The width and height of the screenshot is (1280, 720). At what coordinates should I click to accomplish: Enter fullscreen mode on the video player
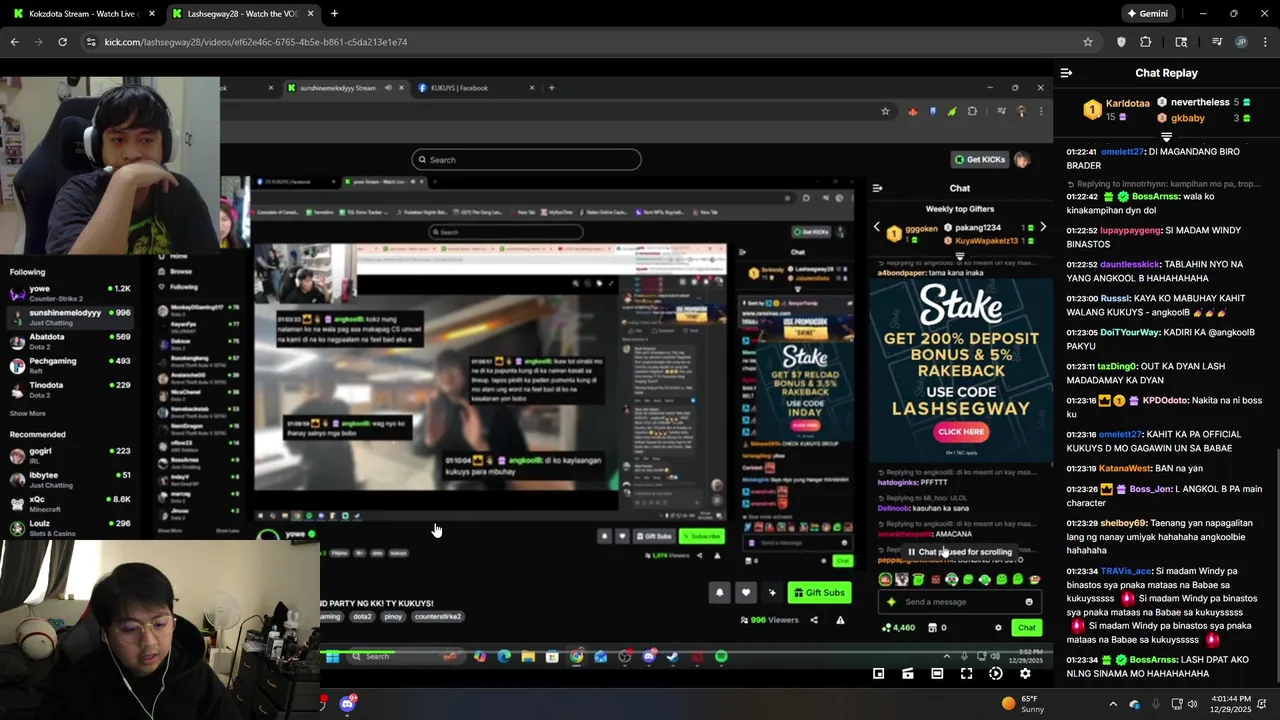pos(966,674)
